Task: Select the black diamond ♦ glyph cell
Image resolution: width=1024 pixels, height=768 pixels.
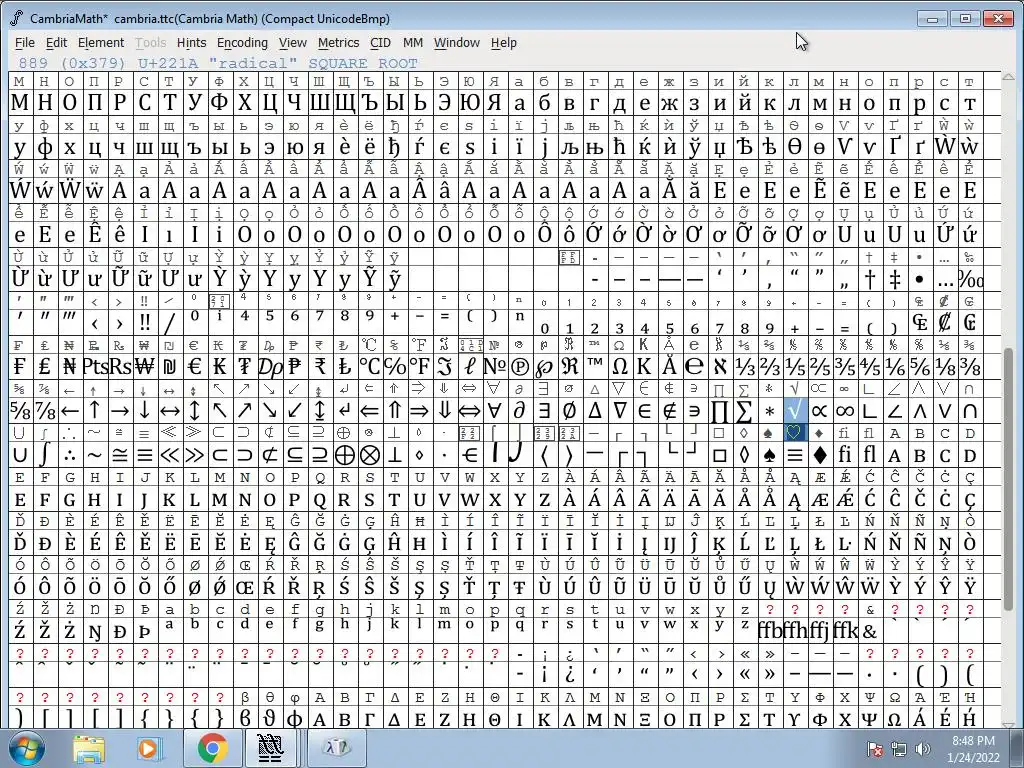Action: pyautogui.click(x=820, y=455)
